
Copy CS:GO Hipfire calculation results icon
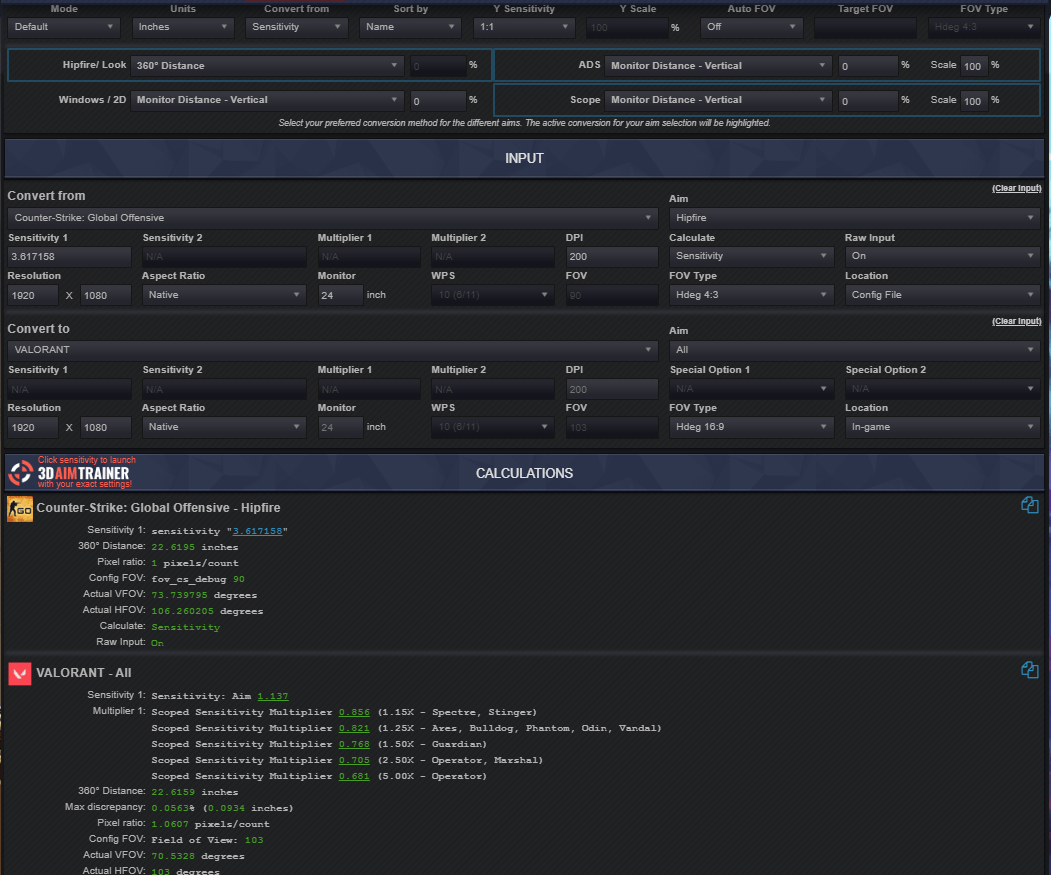point(1030,505)
